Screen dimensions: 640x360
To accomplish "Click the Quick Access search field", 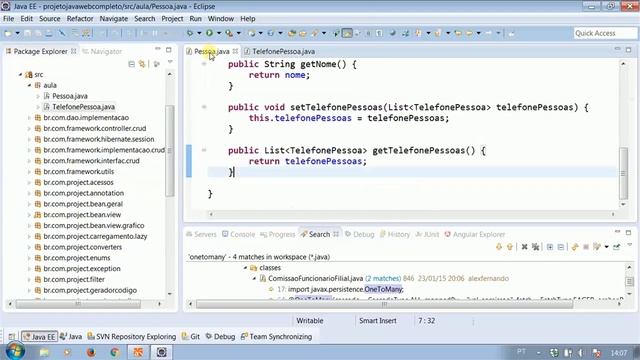I will [x=605, y=33].
